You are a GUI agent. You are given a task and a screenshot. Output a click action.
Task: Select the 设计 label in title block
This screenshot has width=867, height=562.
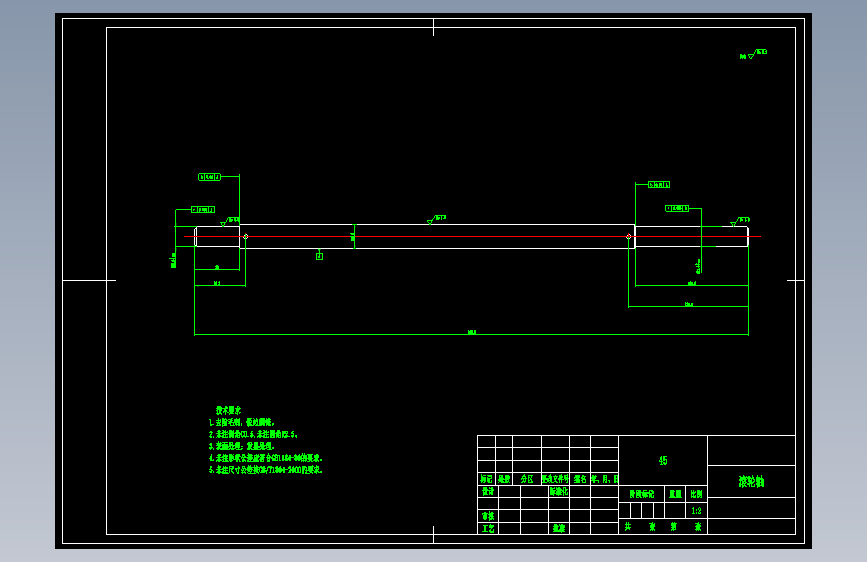click(488, 491)
